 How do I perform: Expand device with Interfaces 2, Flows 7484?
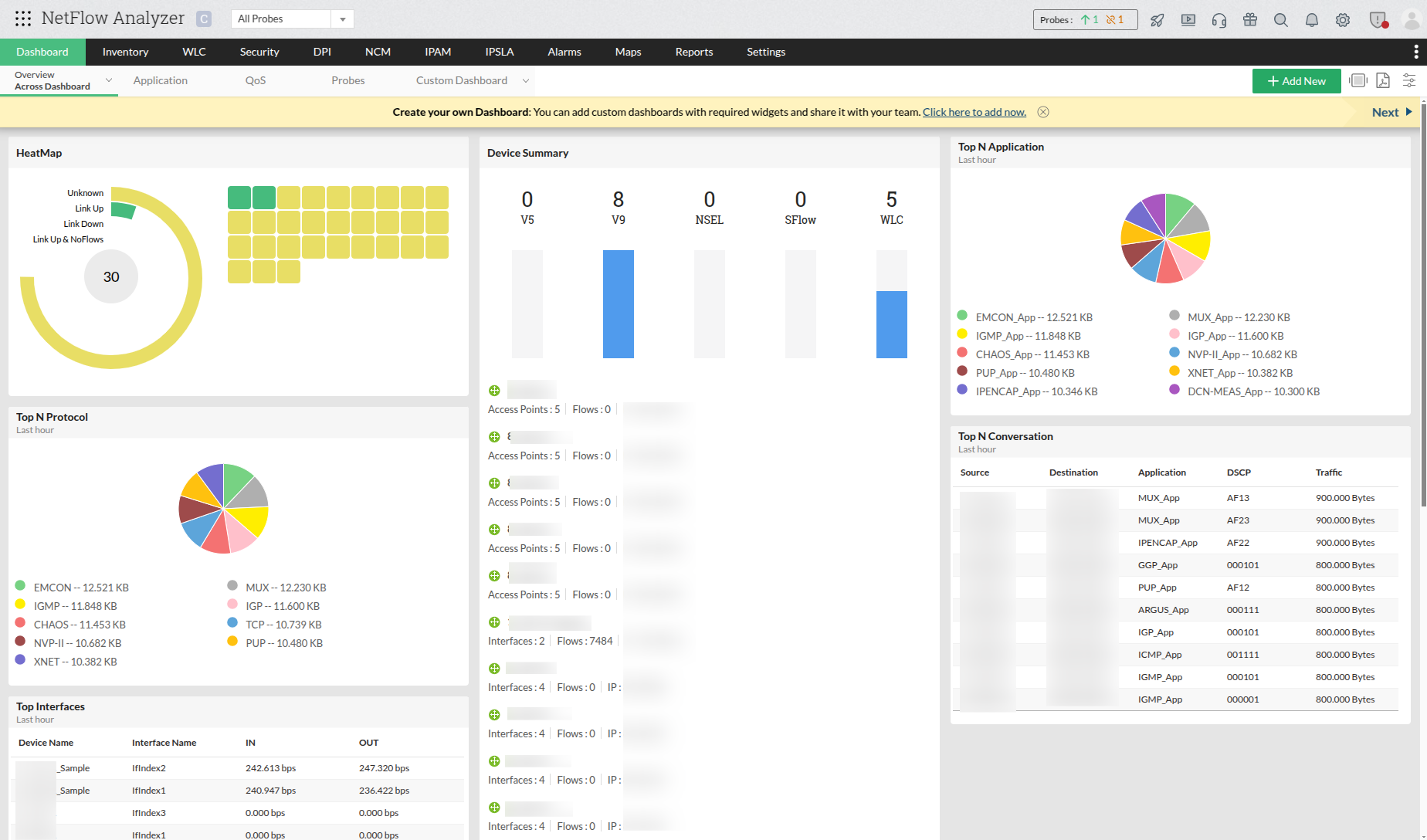pos(494,622)
